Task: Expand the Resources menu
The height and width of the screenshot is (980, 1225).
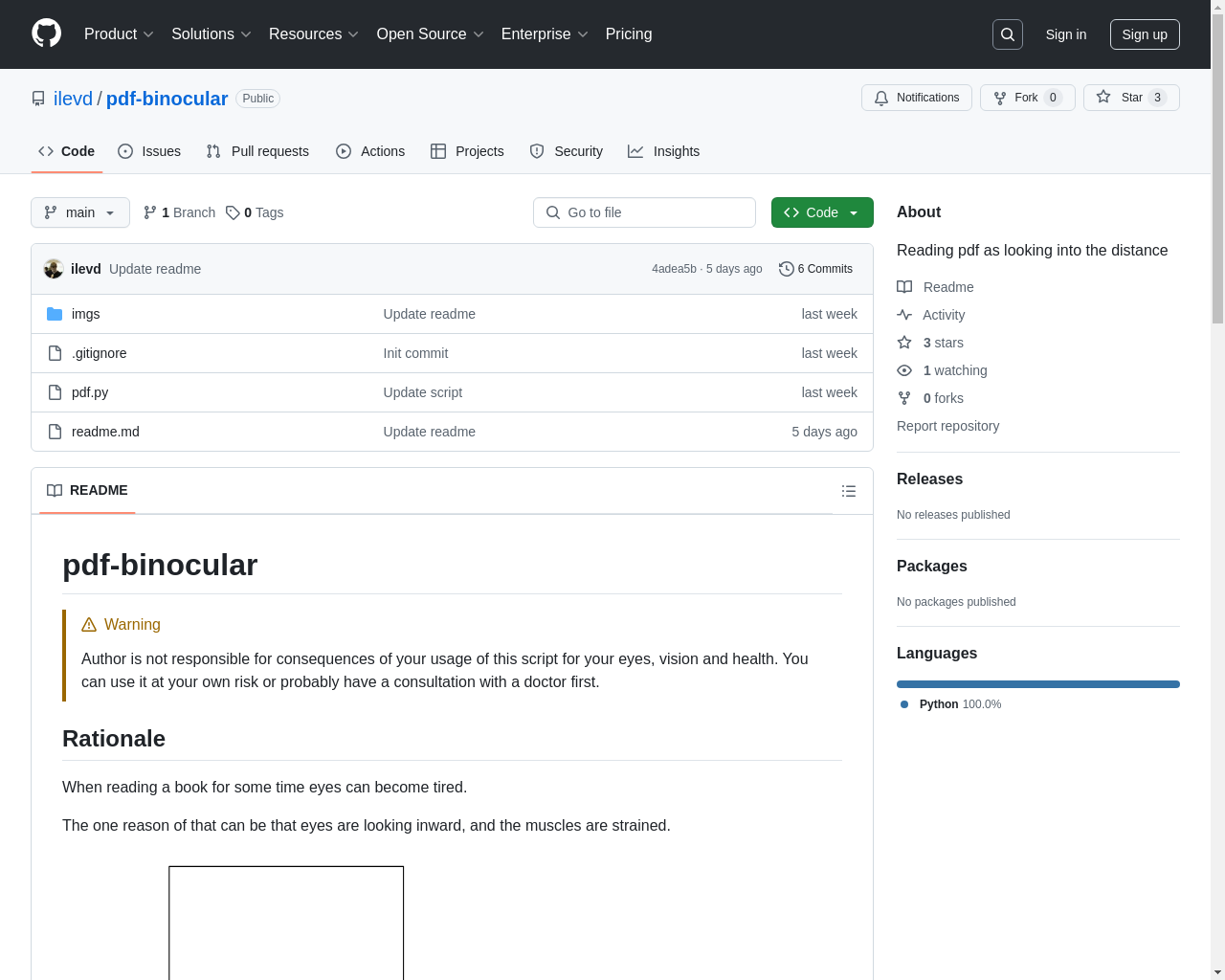Action: pos(314,34)
